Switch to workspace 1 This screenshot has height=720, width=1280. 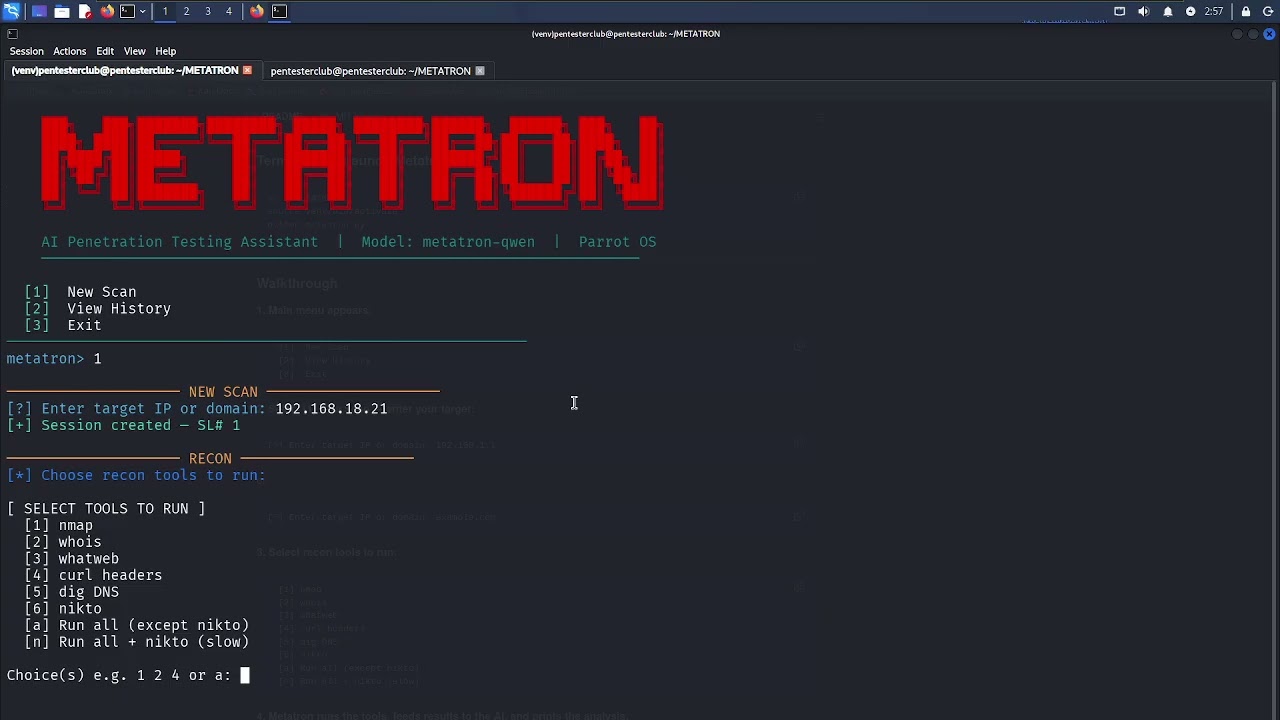165,11
